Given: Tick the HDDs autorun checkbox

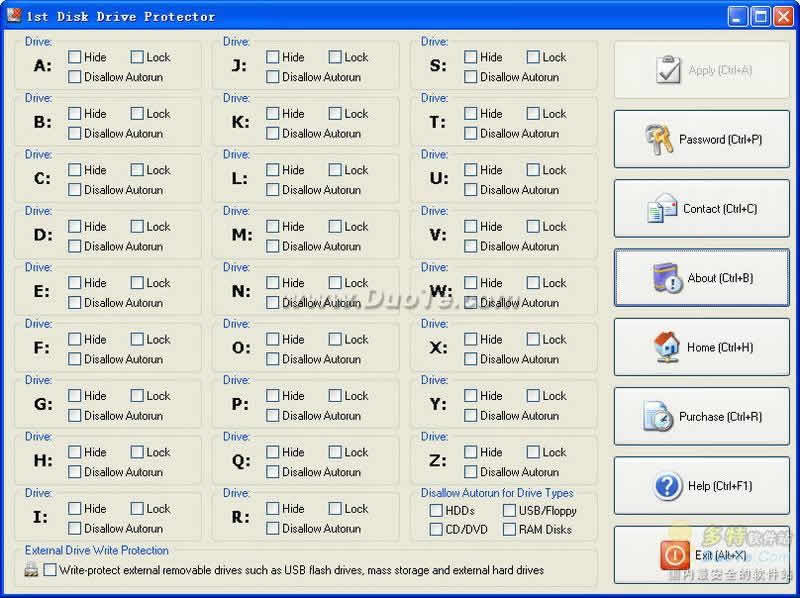Looking at the screenshot, I should click(x=436, y=510).
